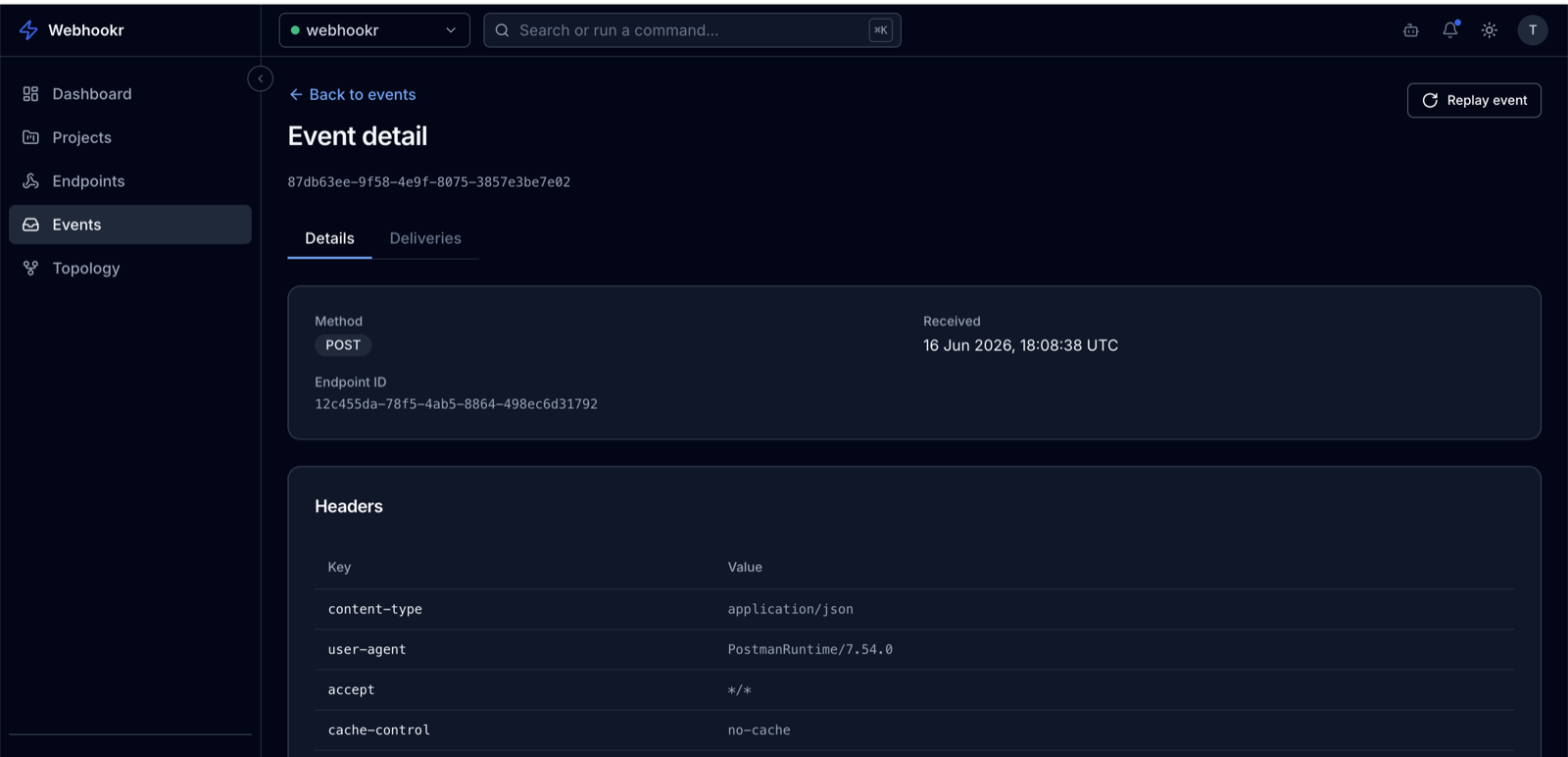Click the Webhookr lightning bolt logo
Screen dimensions: 1568x757
click(28, 30)
